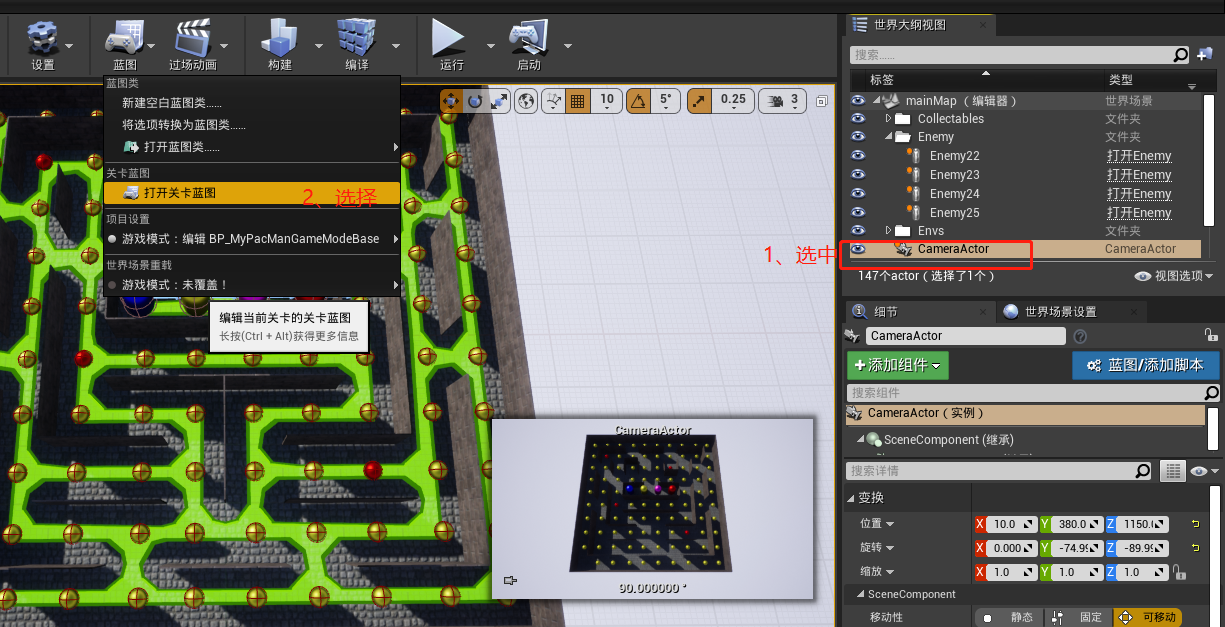This screenshot has height=627, width=1225.
Task: Open the 过场动画 cinematics toolbar icon
Action: pyautogui.click(x=193, y=42)
